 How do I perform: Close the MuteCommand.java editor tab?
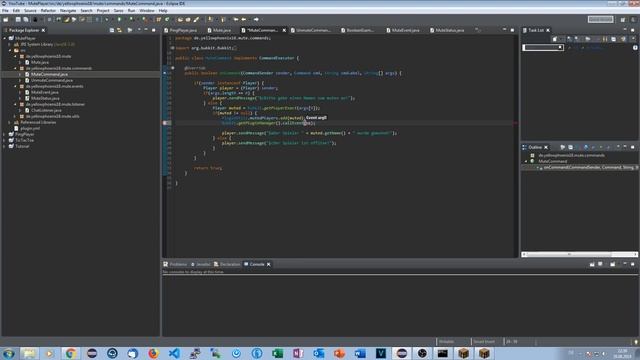284,30
